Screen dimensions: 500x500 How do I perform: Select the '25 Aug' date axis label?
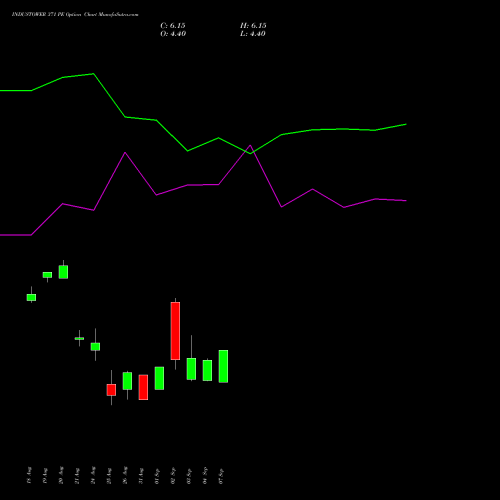(109, 475)
